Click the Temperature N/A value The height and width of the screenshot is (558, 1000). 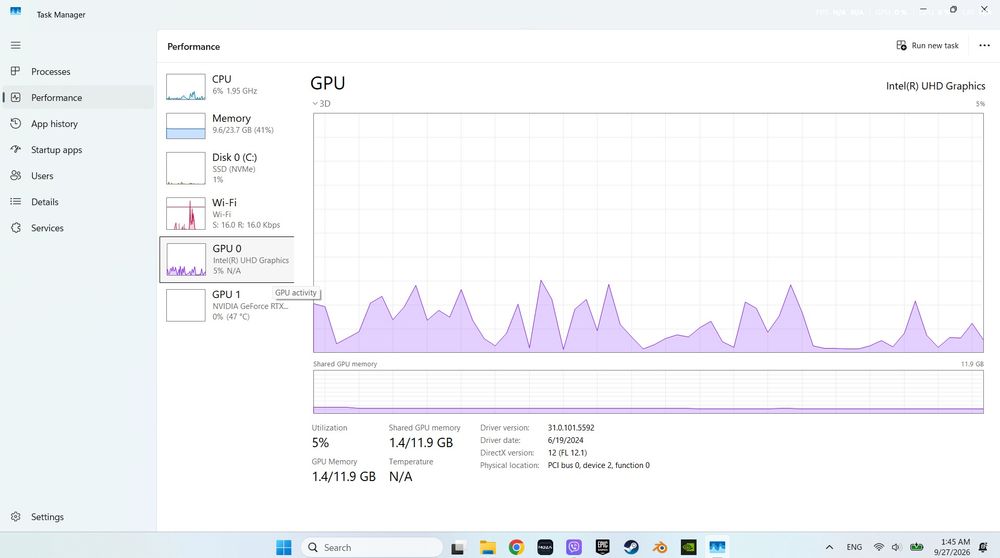[x=401, y=476]
